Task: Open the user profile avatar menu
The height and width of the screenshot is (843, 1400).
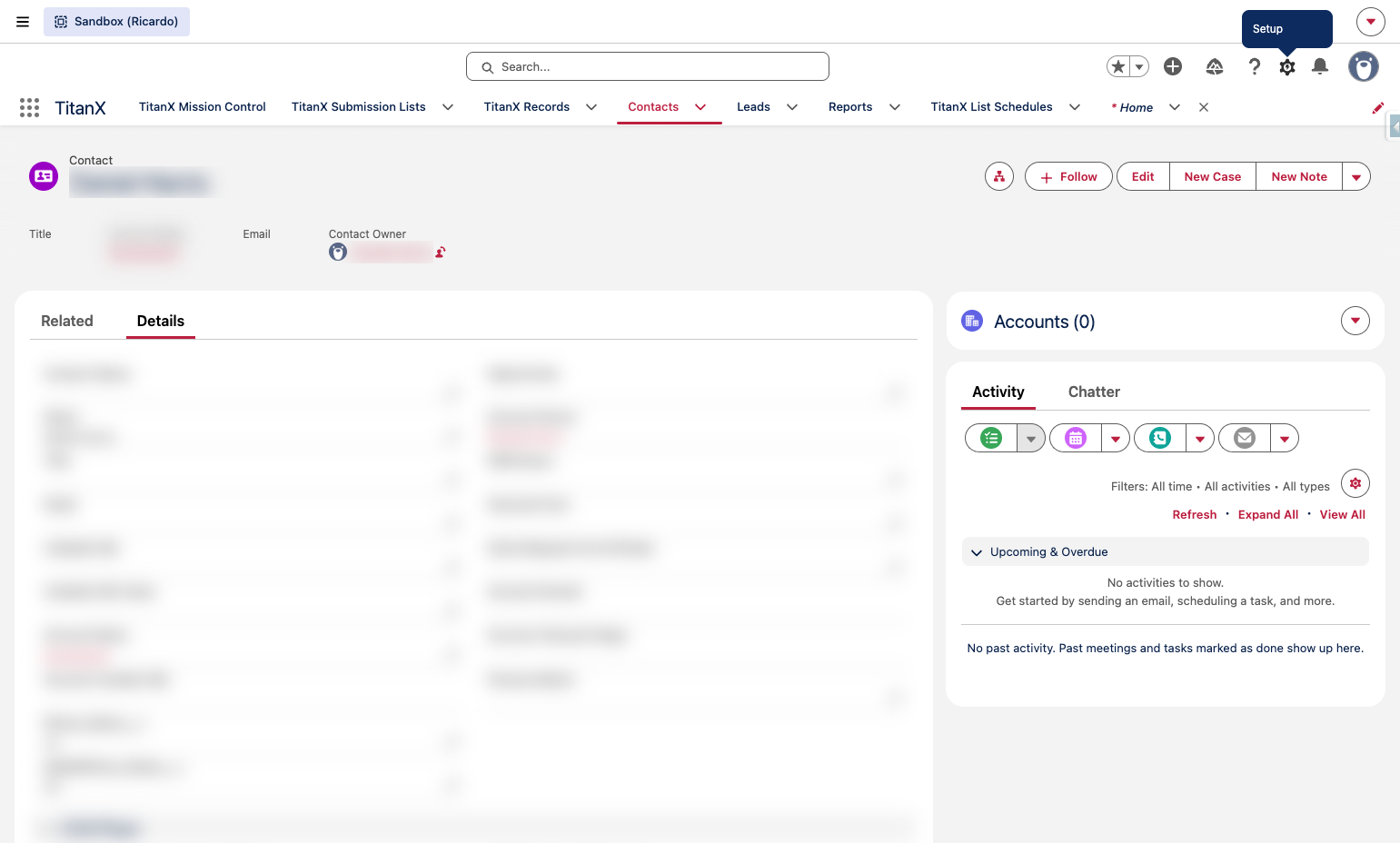Action: pos(1363,66)
